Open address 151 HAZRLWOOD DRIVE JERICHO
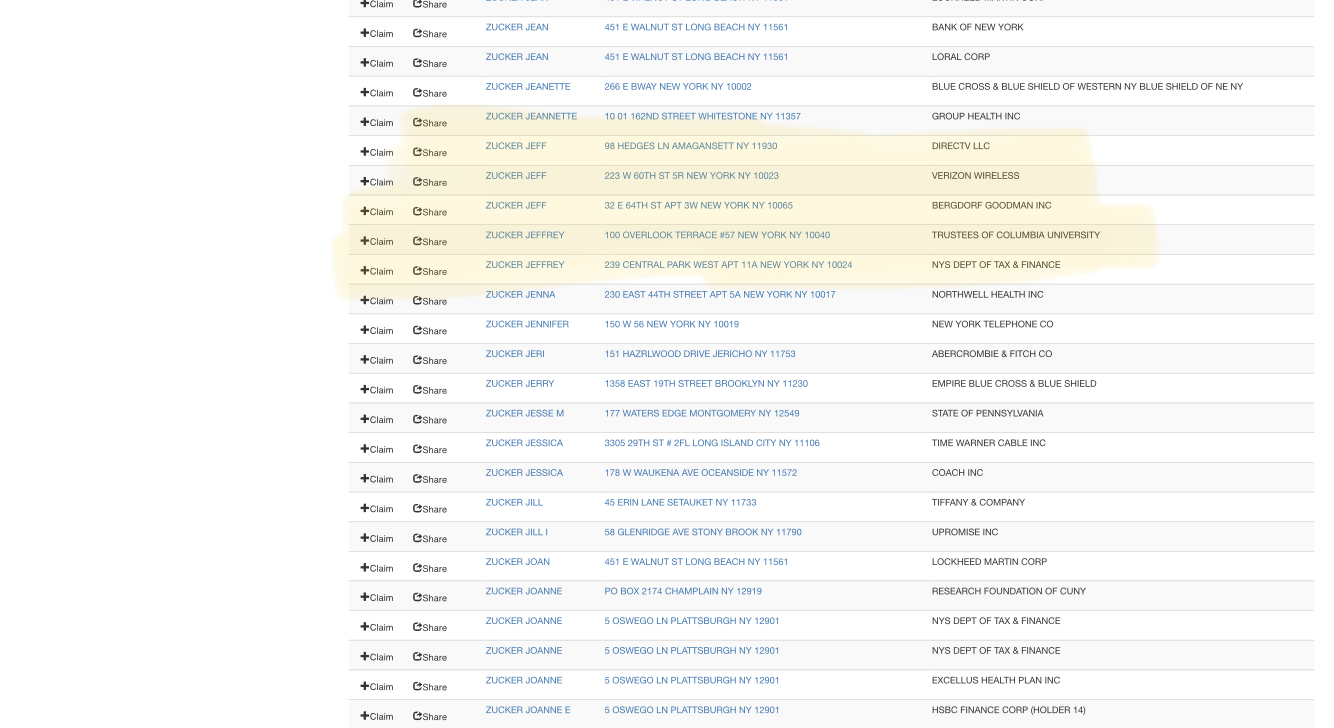Screen dimensions: 1334x728 click(x=700, y=354)
